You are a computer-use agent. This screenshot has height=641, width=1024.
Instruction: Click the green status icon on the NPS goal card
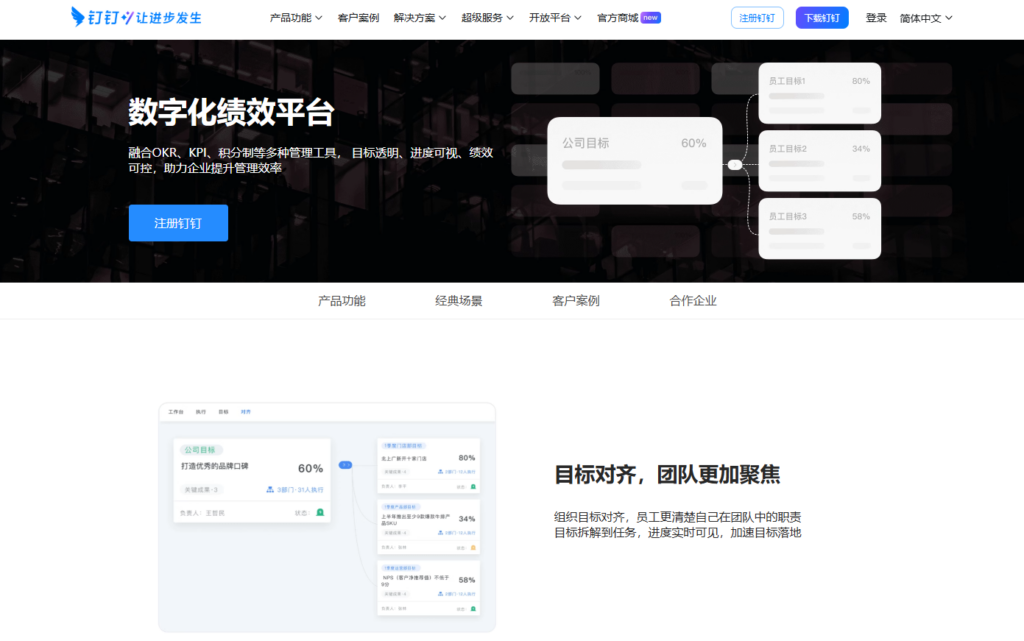click(473, 608)
